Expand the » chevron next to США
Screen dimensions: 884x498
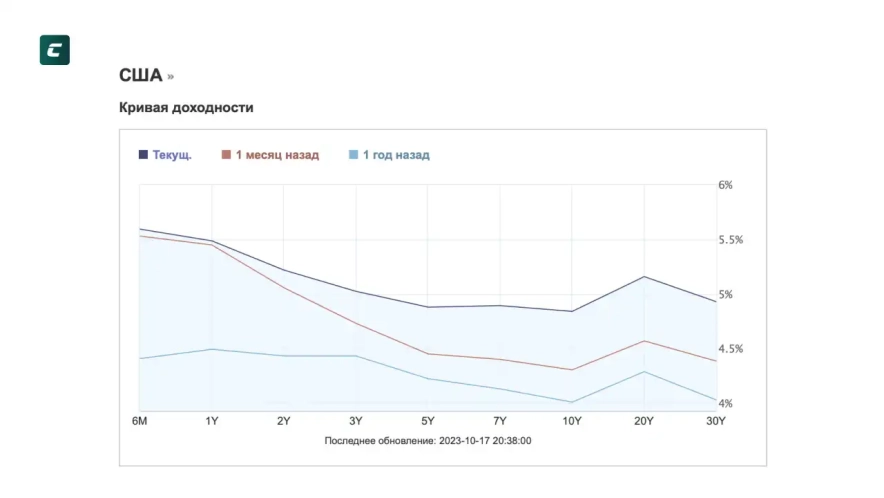tap(171, 77)
